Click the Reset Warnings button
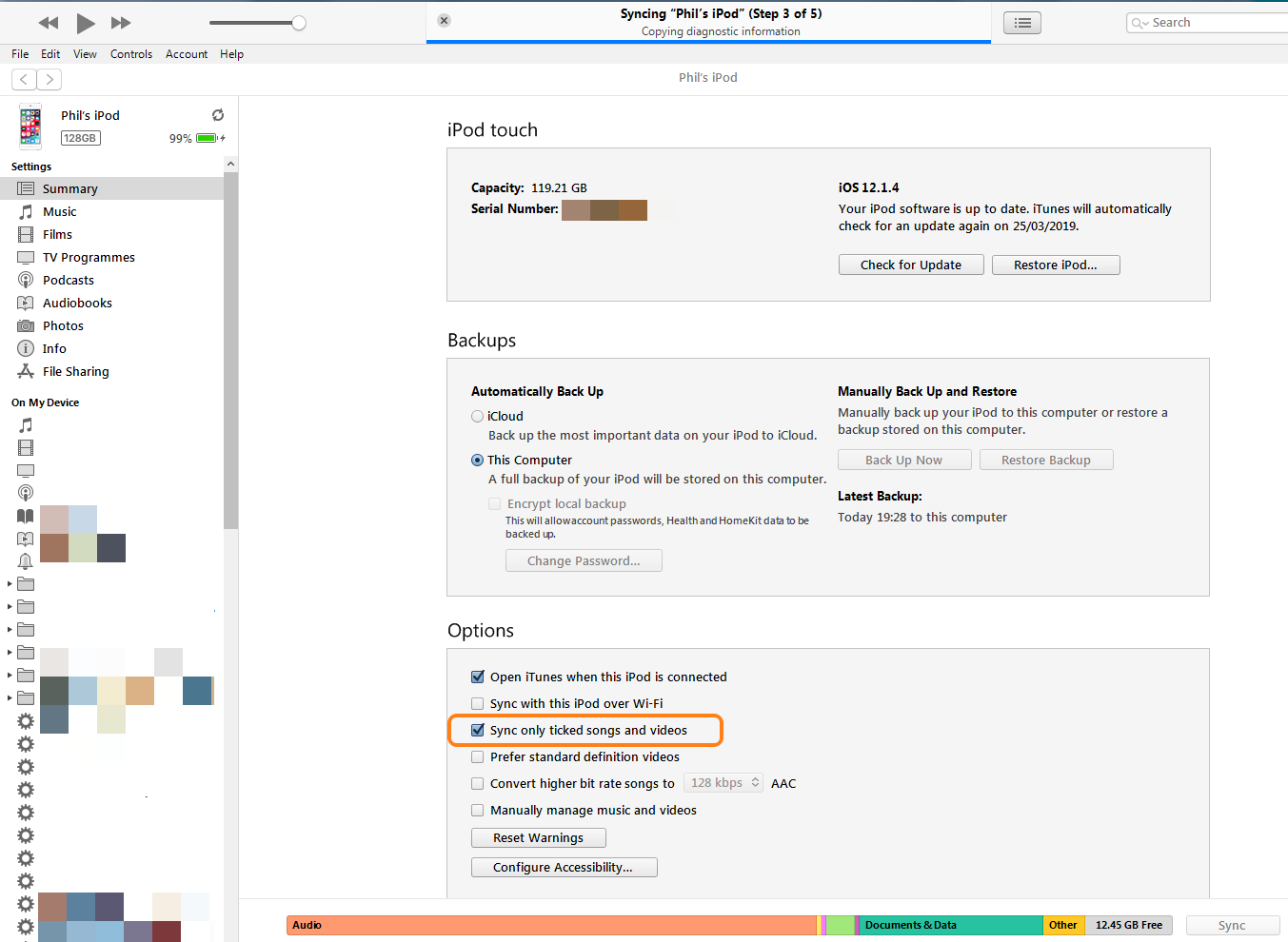 point(539,837)
